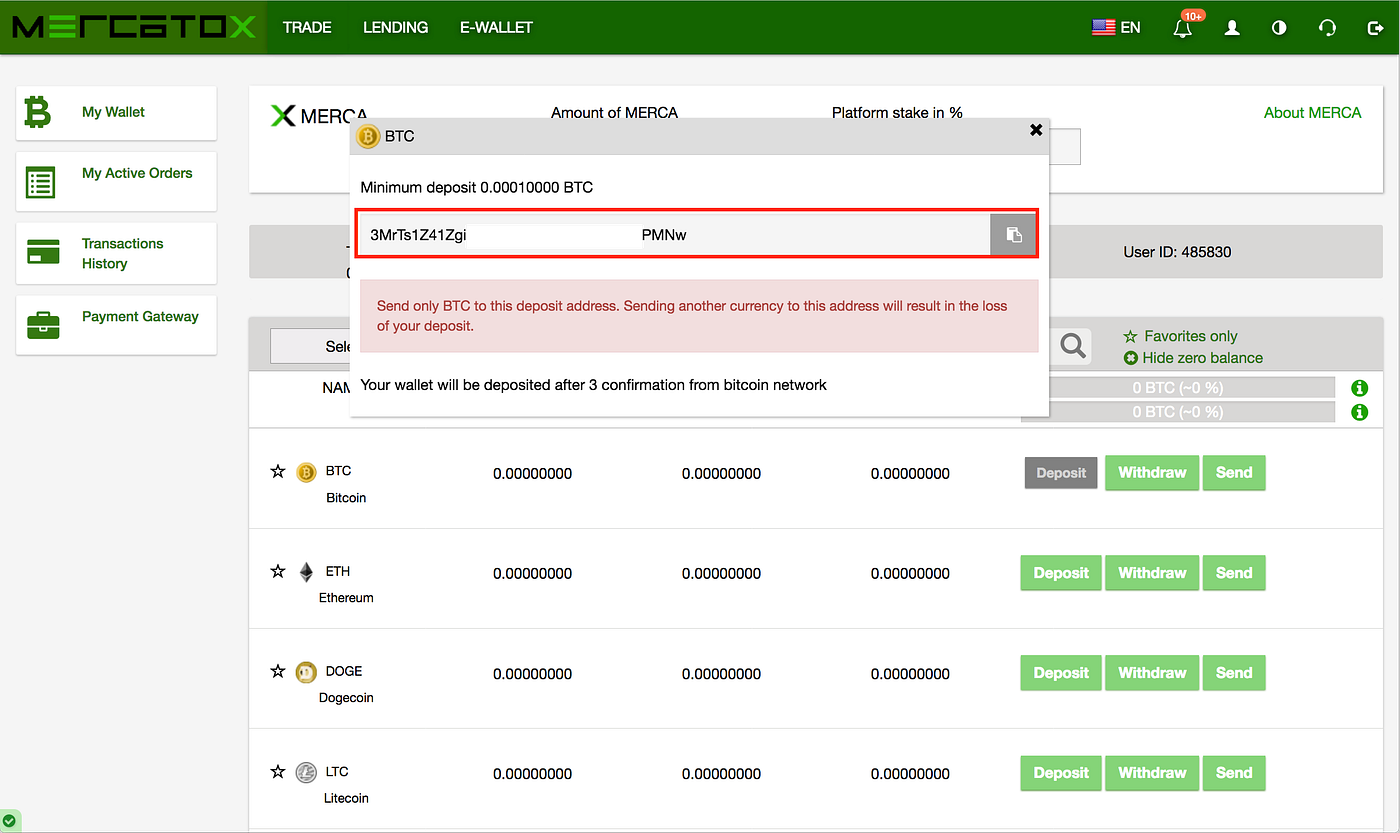1400x833 pixels.
Task: Click the Bitcoin coin icon in the BTC row
Action: [x=306, y=472]
